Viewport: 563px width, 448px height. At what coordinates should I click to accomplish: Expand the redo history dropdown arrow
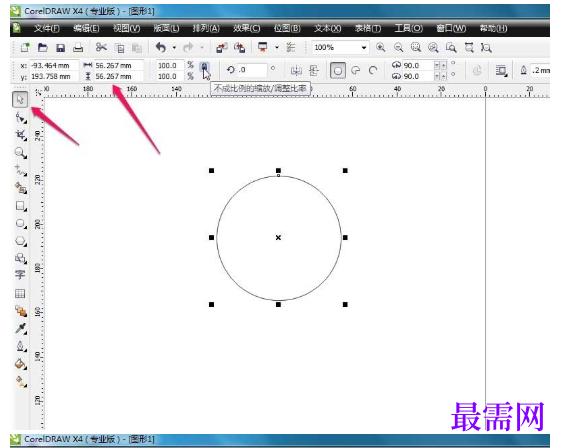point(202,47)
